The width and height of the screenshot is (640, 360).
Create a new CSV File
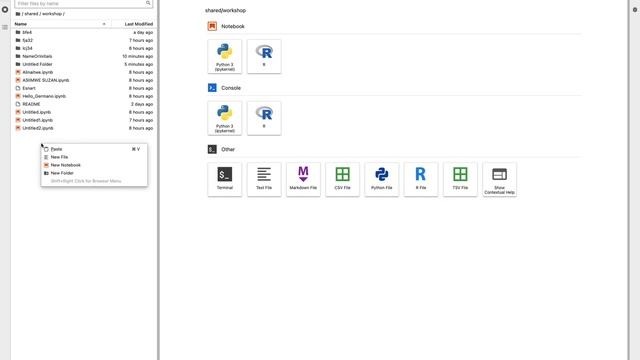(x=342, y=180)
